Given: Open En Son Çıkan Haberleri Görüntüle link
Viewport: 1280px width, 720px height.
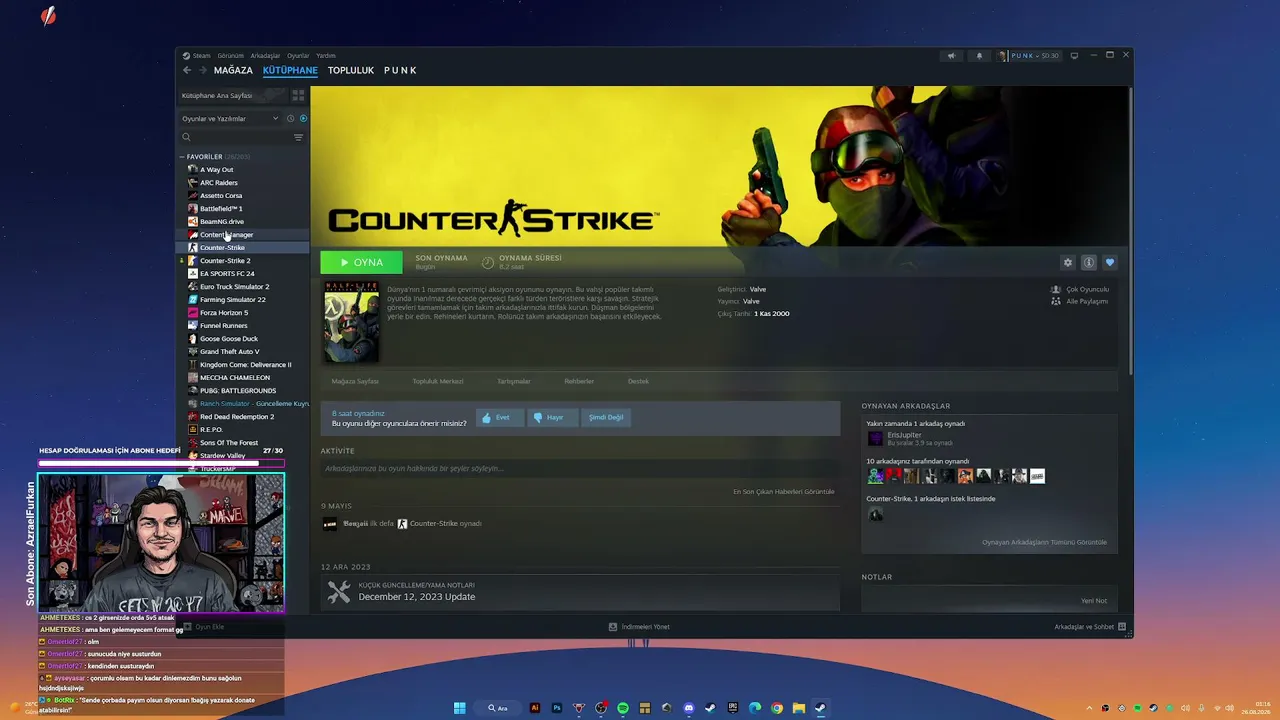Looking at the screenshot, I should click(x=784, y=492).
